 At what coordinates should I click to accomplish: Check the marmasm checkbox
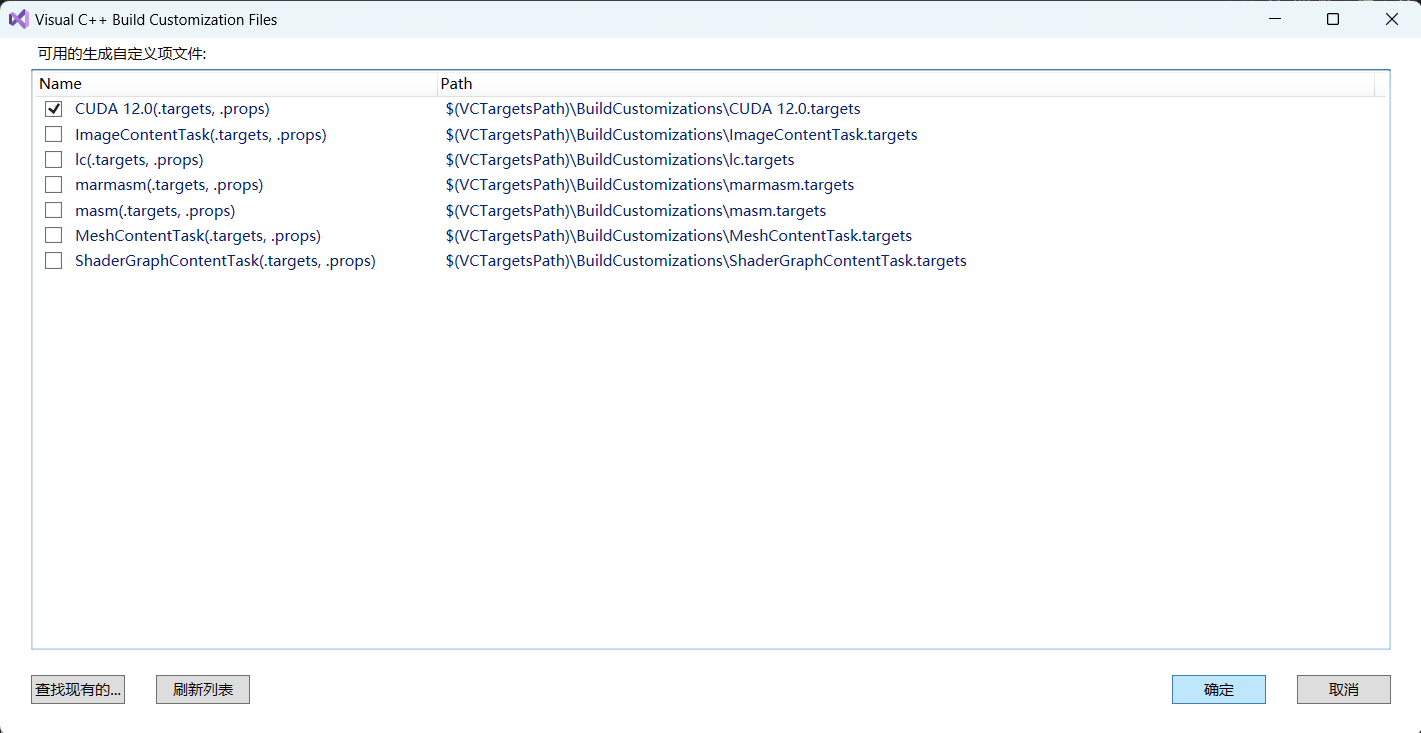click(54, 185)
